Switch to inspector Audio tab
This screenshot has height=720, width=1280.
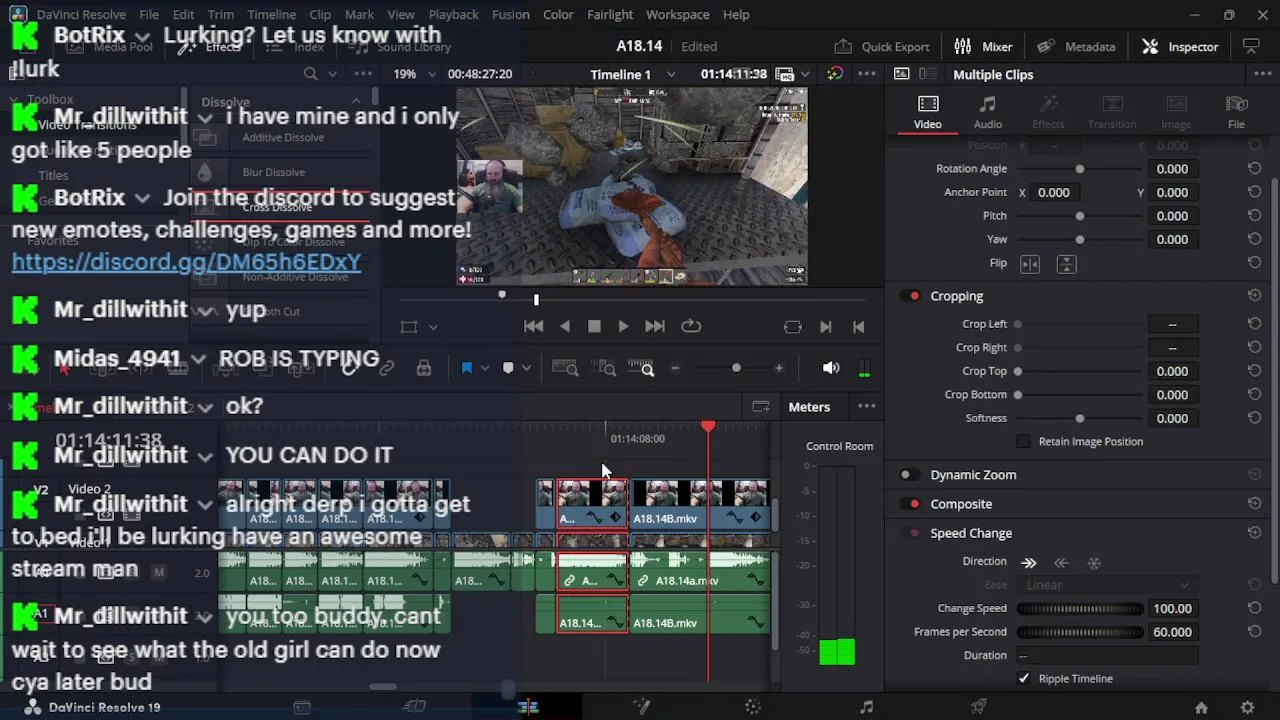click(x=988, y=112)
